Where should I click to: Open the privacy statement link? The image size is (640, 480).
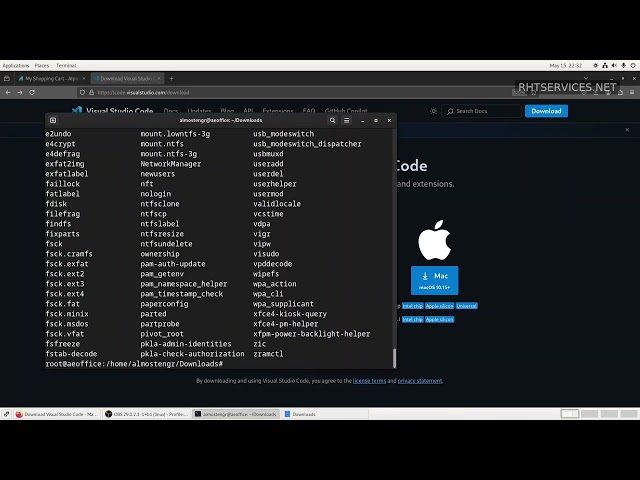(x=420, y=381)
